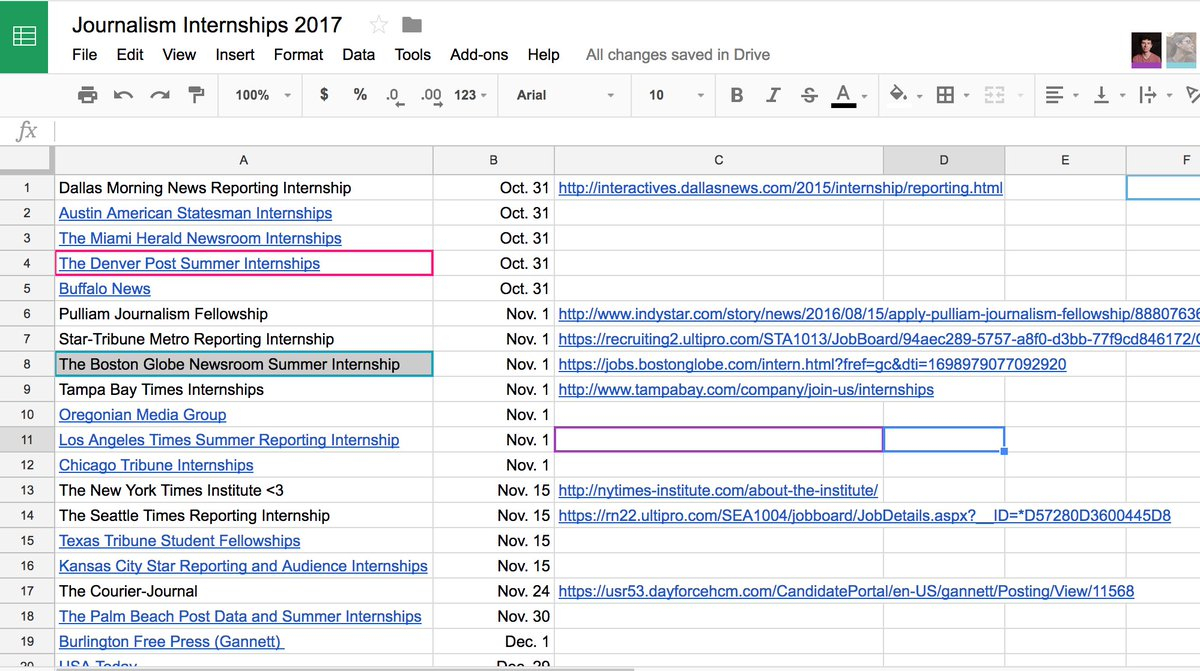Open the Add-ons menu
Screen dimensions: 1200x671
tap(479, 55)
